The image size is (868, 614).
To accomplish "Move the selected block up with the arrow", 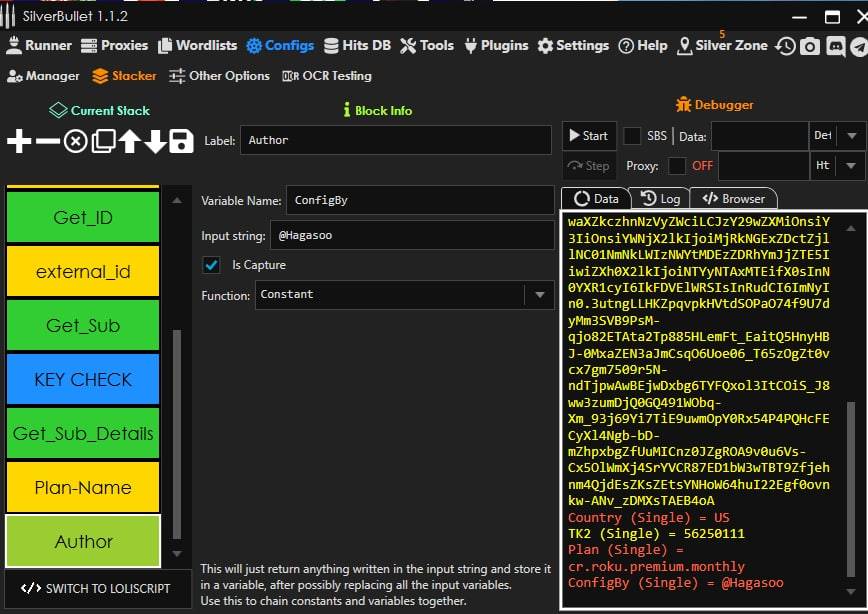I will point(129,142).
